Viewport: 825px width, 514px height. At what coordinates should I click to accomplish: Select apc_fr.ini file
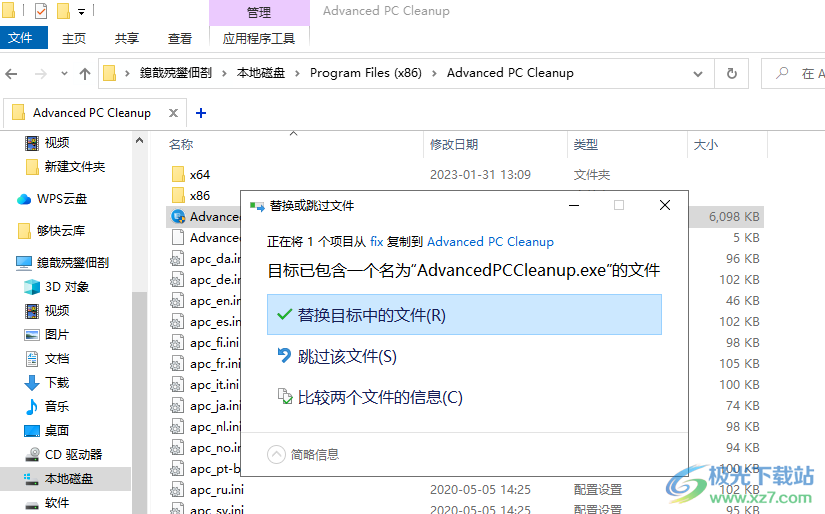(215, 364)
